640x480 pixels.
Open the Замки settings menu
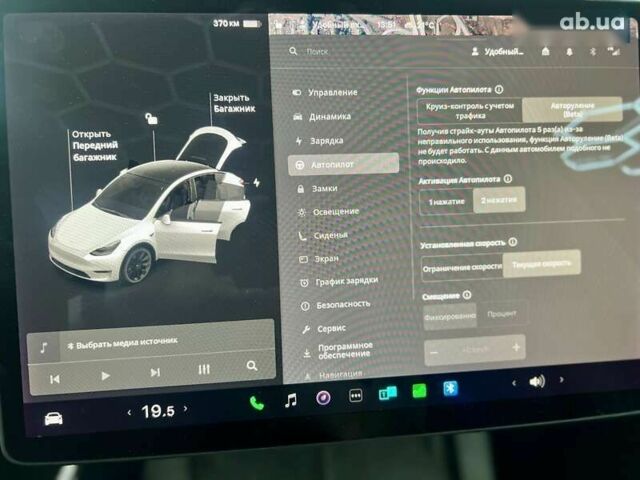(318, 189)
